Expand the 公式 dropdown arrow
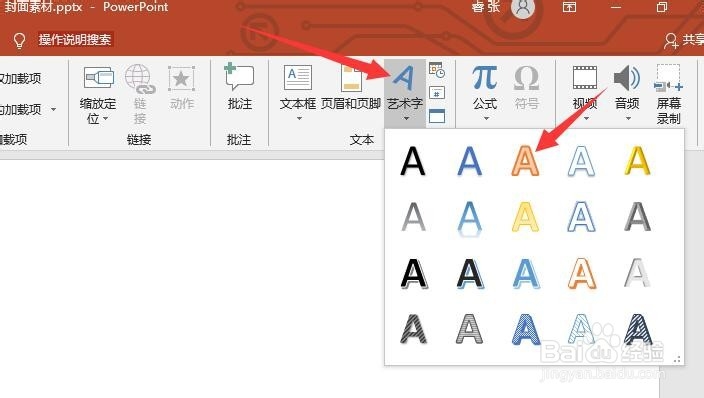The width and height of the screenshot is (704, 398). (x=486, y=119)
